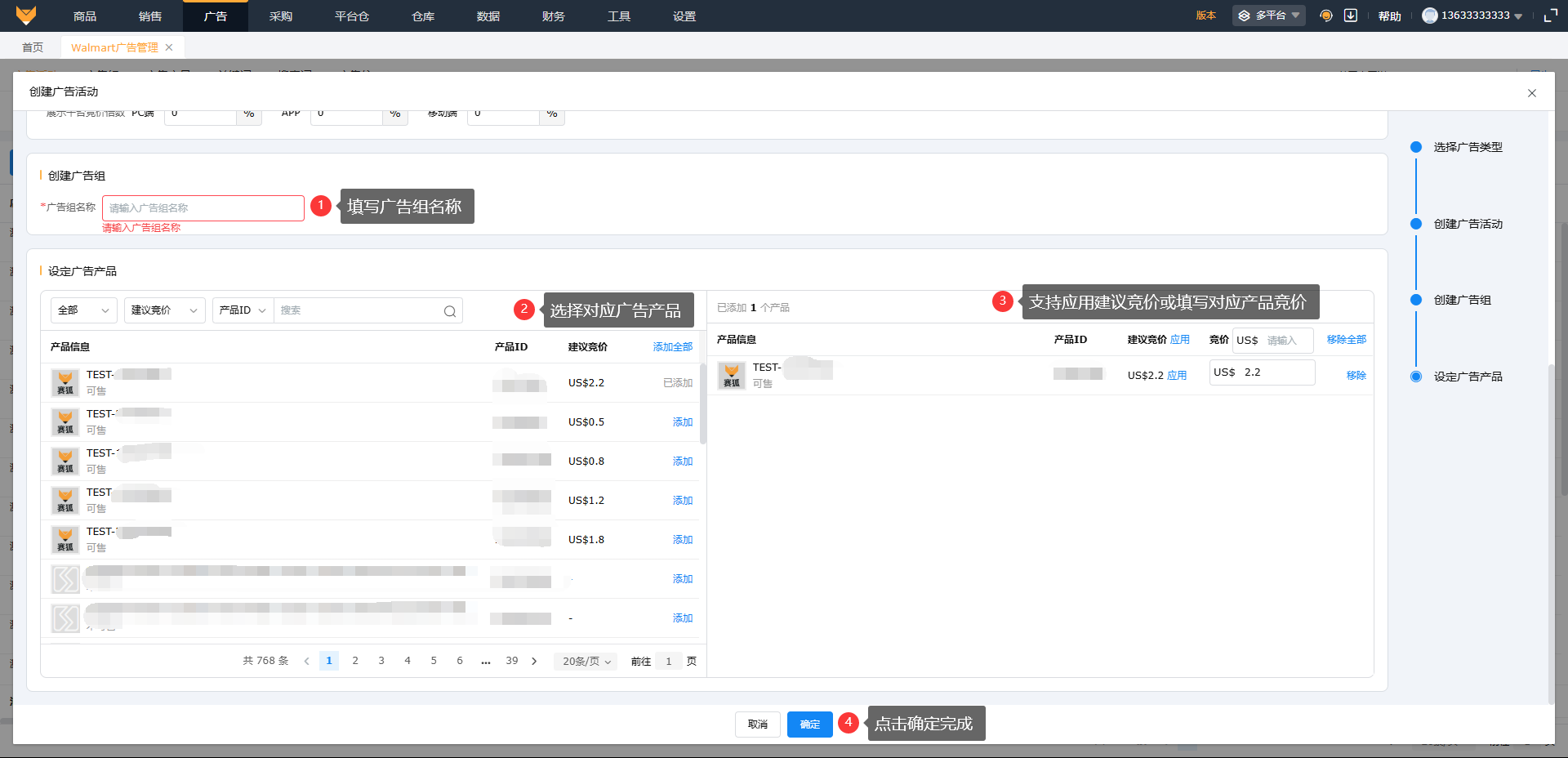Screen dimensions: 1568x758
Task: Close the 创建广告活动 dialog
Action: click(1532, 93)
